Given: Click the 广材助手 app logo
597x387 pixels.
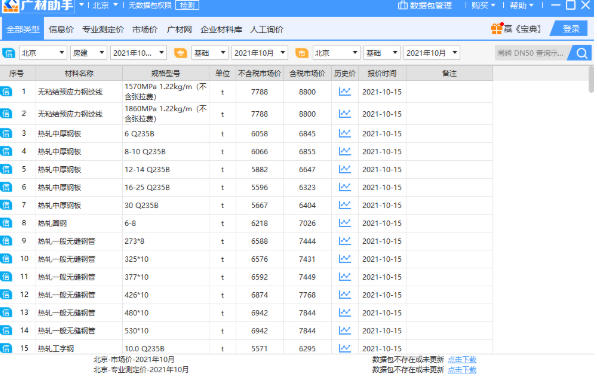Looking at the screenshot, I should click(x=10, y=5).
